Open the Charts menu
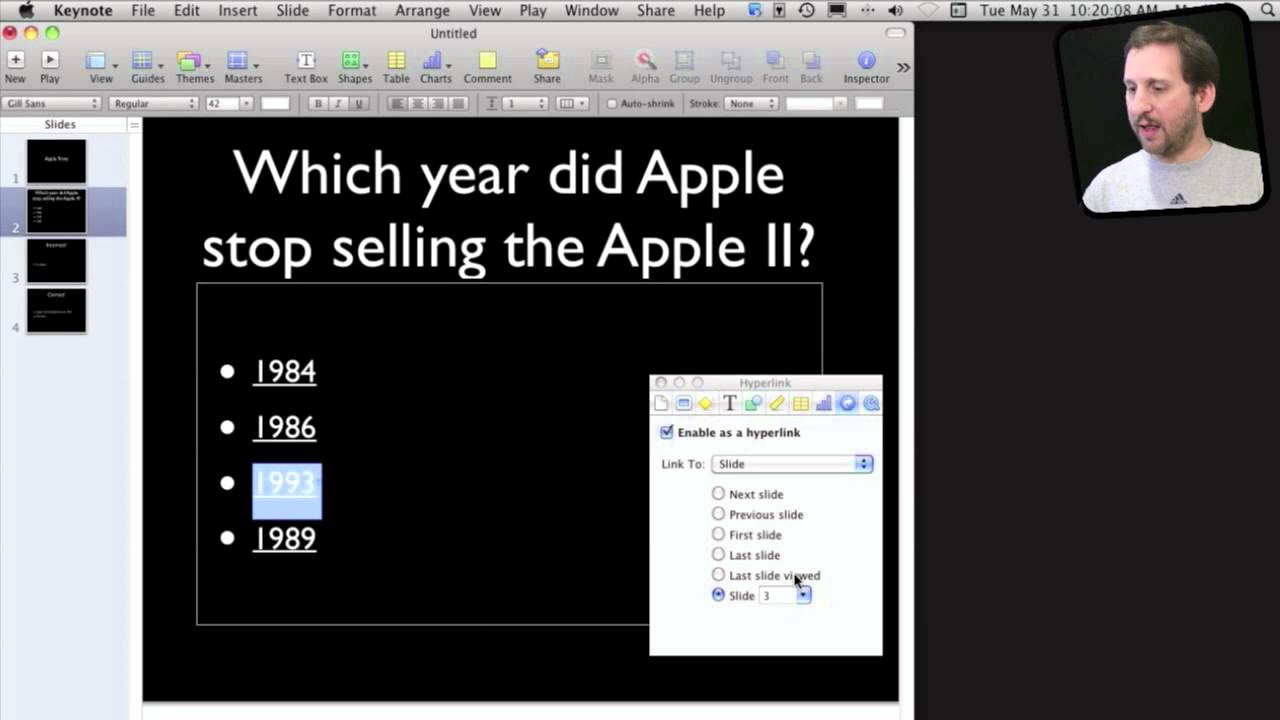 435,67
